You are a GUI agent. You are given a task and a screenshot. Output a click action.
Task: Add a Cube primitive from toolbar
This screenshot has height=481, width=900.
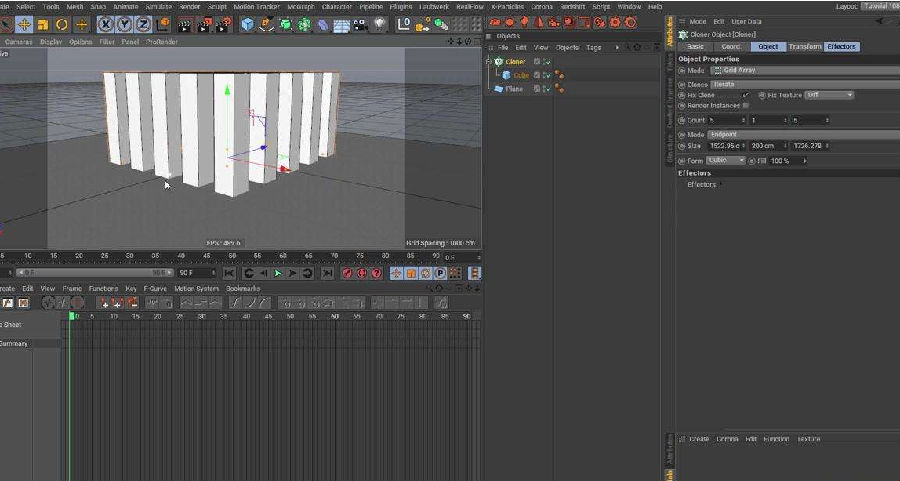(247, 24)
